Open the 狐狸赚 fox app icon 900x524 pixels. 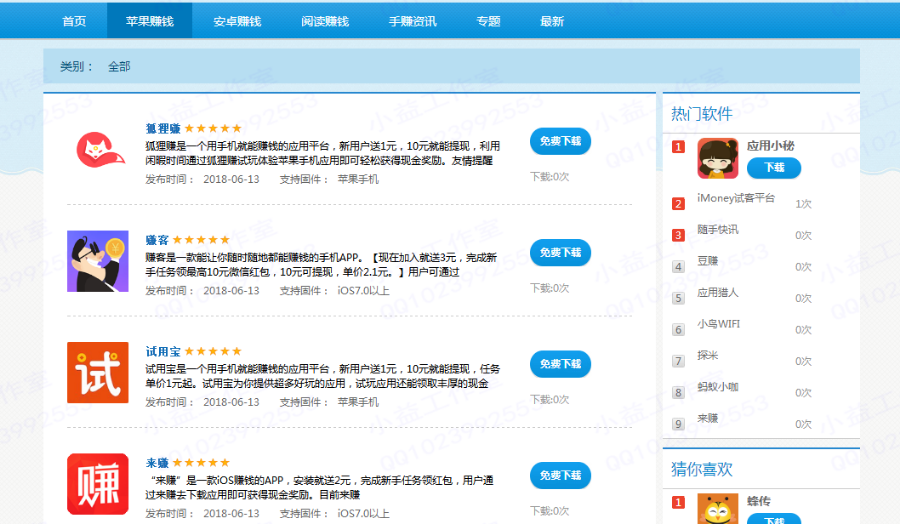[100, 150]
